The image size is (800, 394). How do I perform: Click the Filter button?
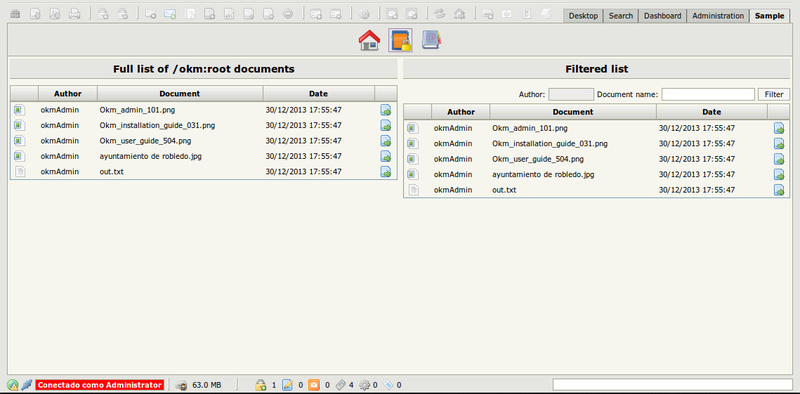click(x=774, y=94)
